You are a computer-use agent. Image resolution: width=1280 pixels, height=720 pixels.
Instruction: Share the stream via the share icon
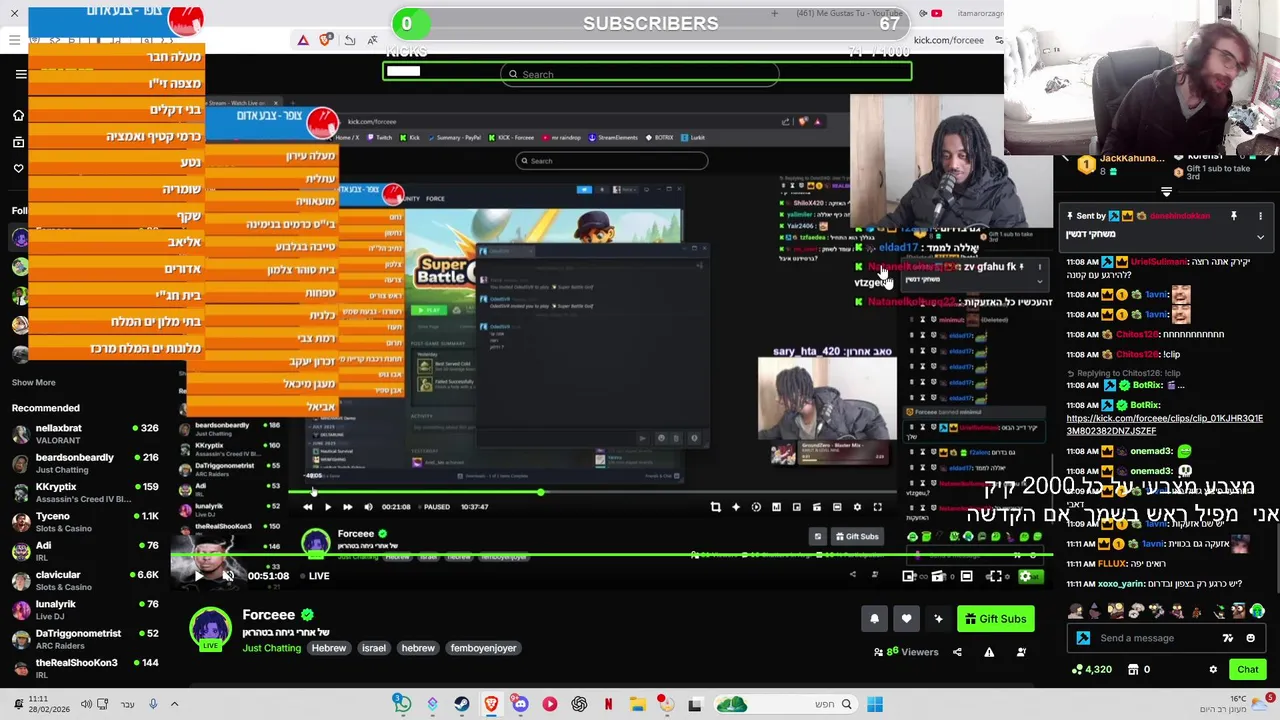(x=957, y=652)
